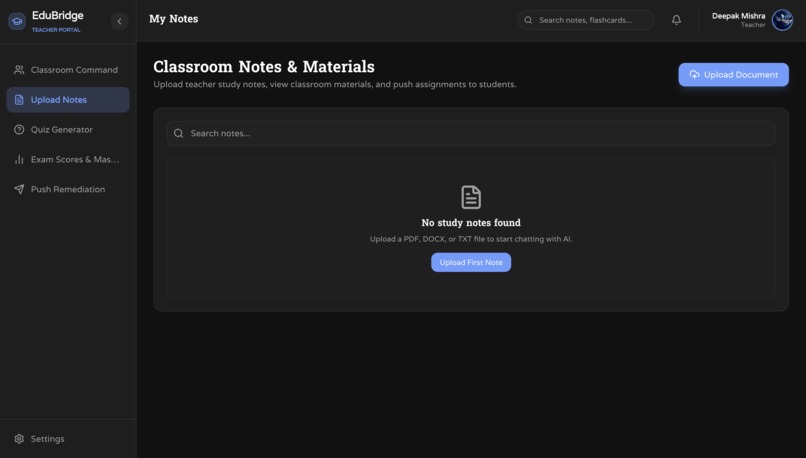The width and height of the screenshot is (806, 458).
Task: Click the No study notes found heading
Action: coord(471,223)
